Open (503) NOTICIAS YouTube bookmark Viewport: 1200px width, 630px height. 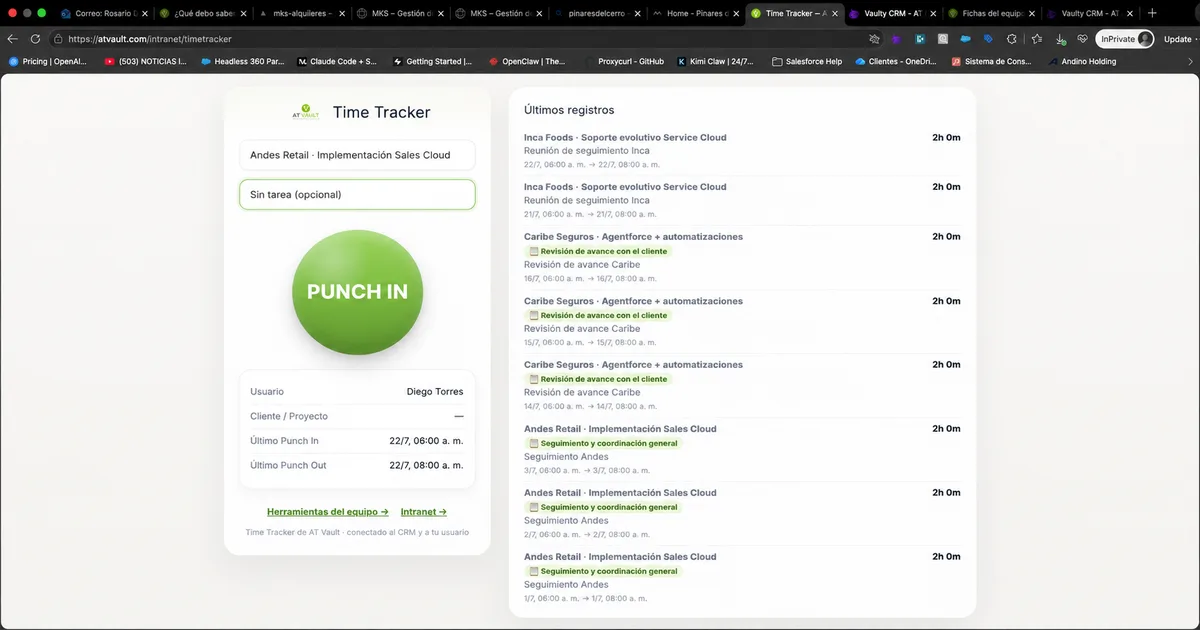[146, 61]
